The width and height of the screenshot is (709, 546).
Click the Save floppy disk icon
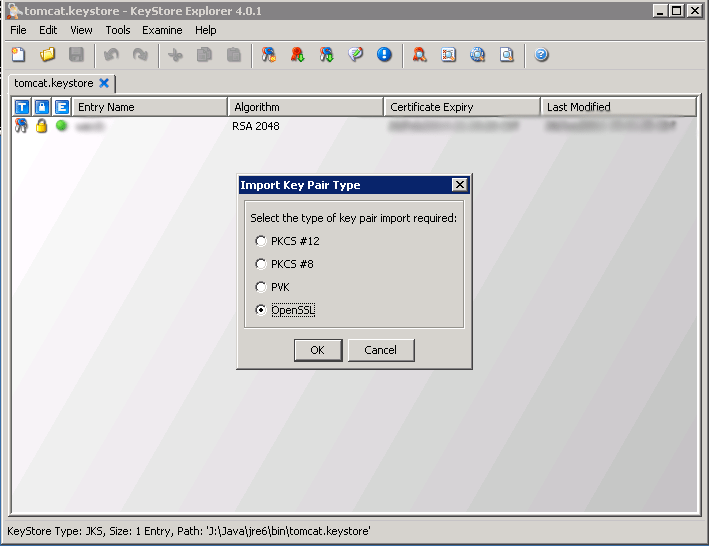coord(76,55)
